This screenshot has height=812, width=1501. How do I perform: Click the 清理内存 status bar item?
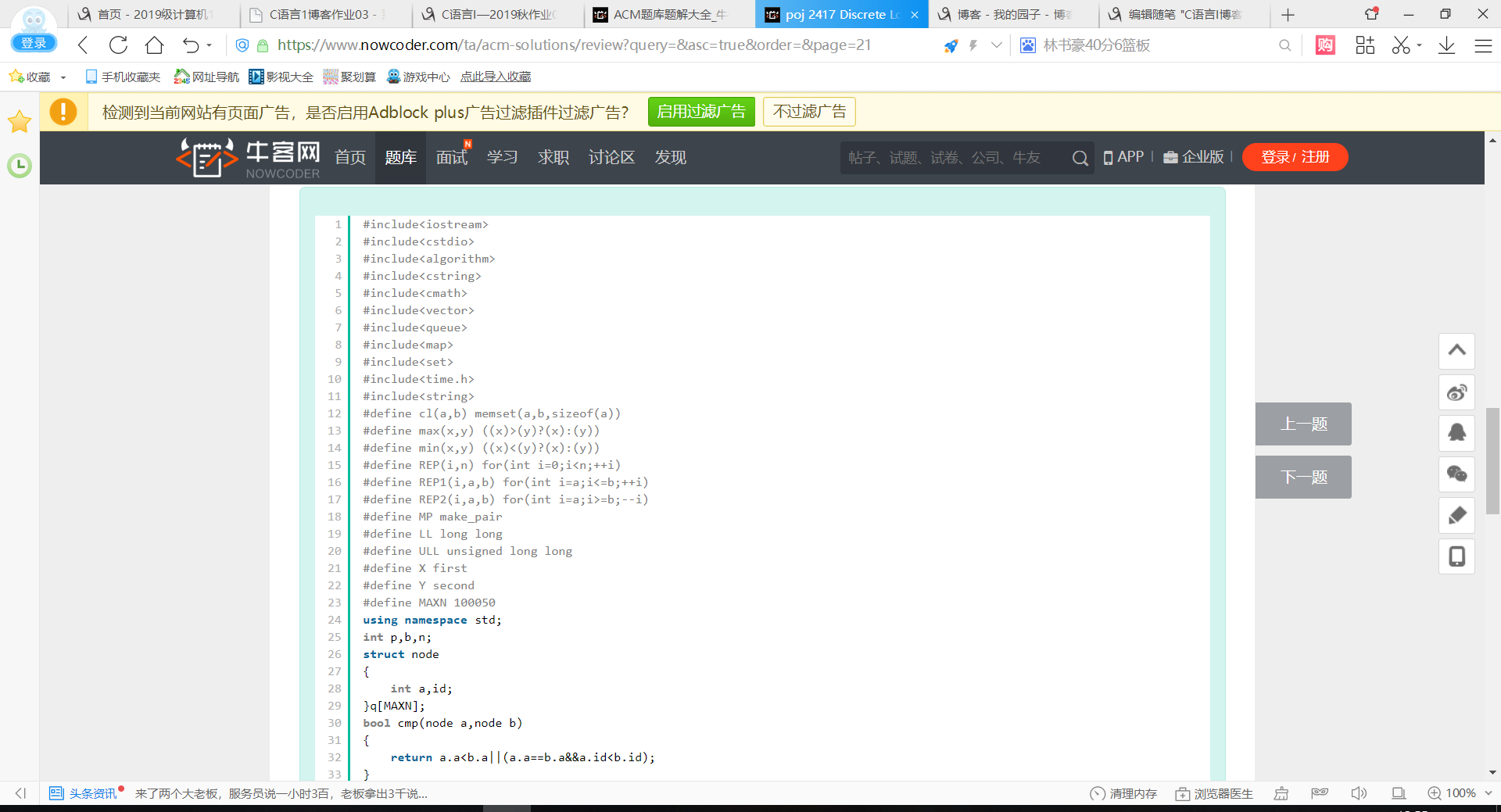(x=1123, y=793)
